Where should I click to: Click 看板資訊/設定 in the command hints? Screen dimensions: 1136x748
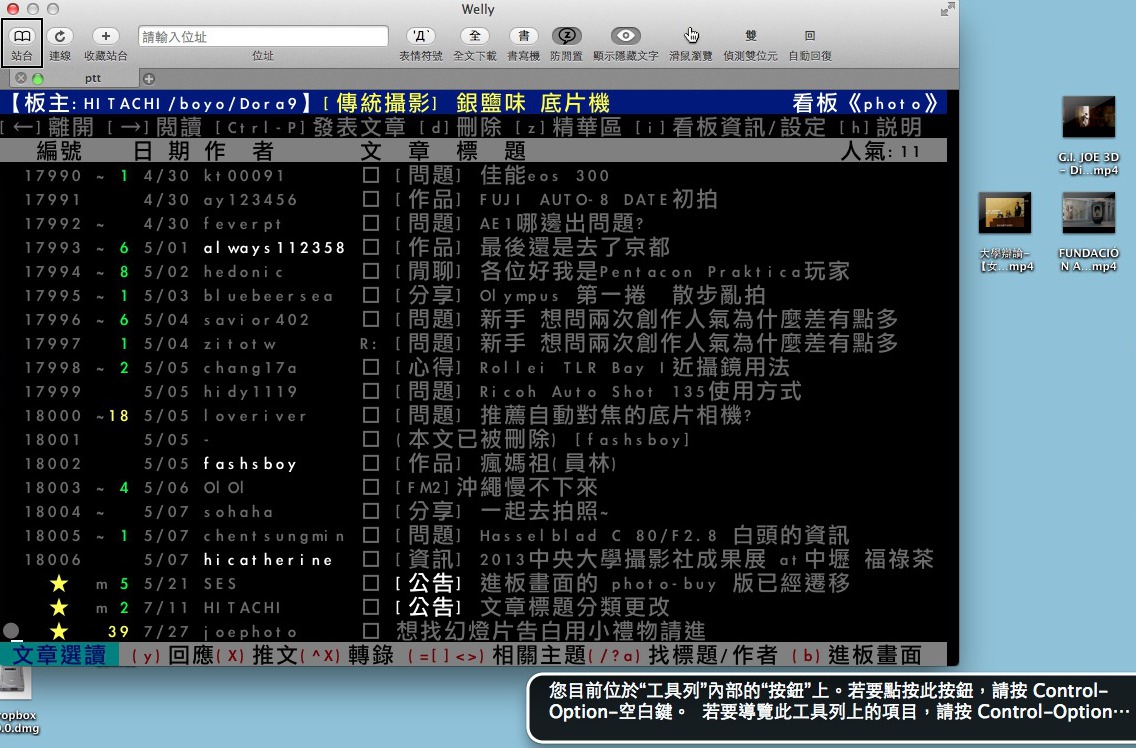pyautogui.click(x=749, y=127)
